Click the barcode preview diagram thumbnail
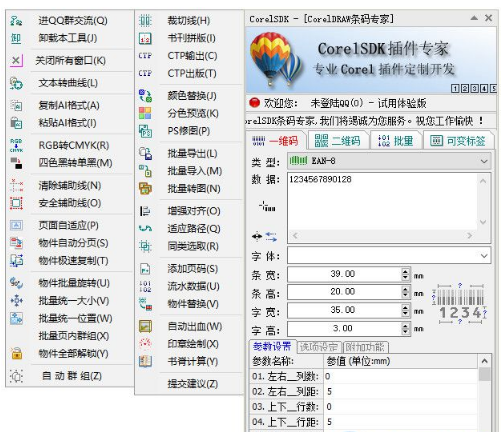502x432 pixels. (460, 303)
